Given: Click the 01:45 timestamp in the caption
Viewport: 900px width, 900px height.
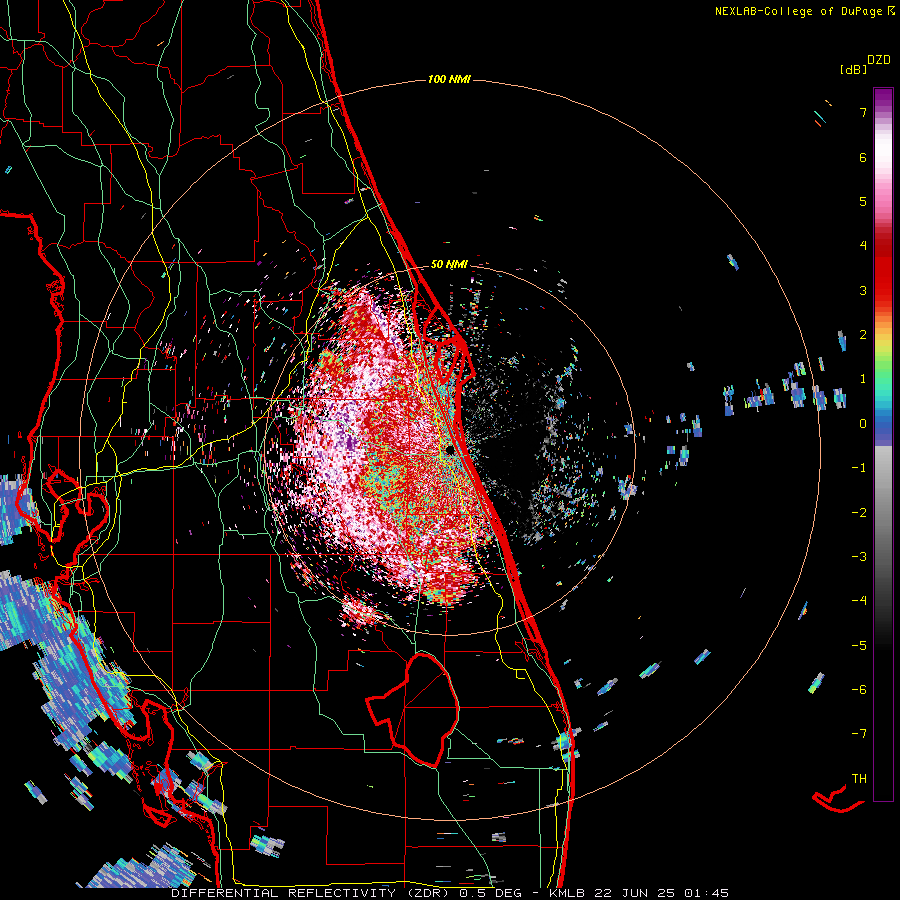Looking at the screenshot, I should pos(707,893).
